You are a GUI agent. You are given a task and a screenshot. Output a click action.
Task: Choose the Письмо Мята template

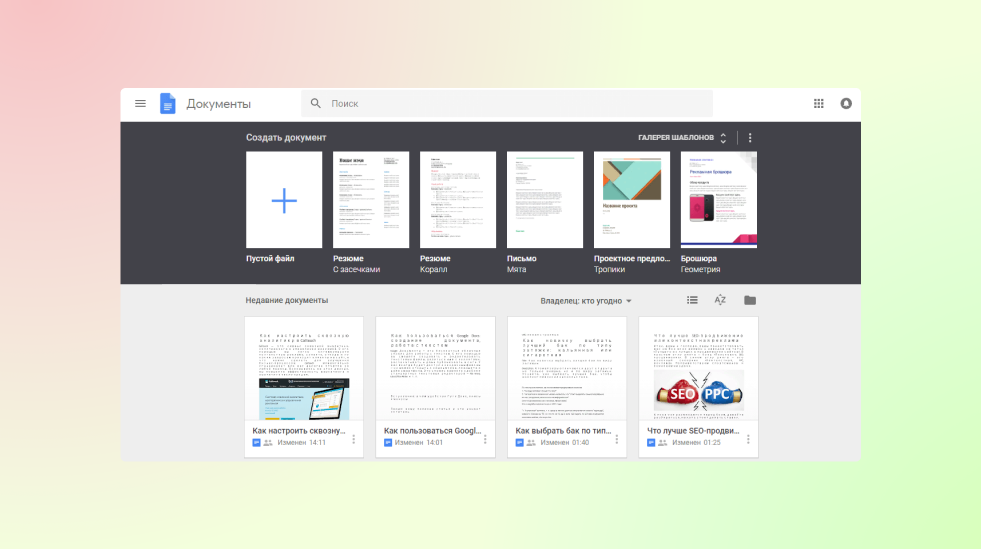tap(545, 200)
